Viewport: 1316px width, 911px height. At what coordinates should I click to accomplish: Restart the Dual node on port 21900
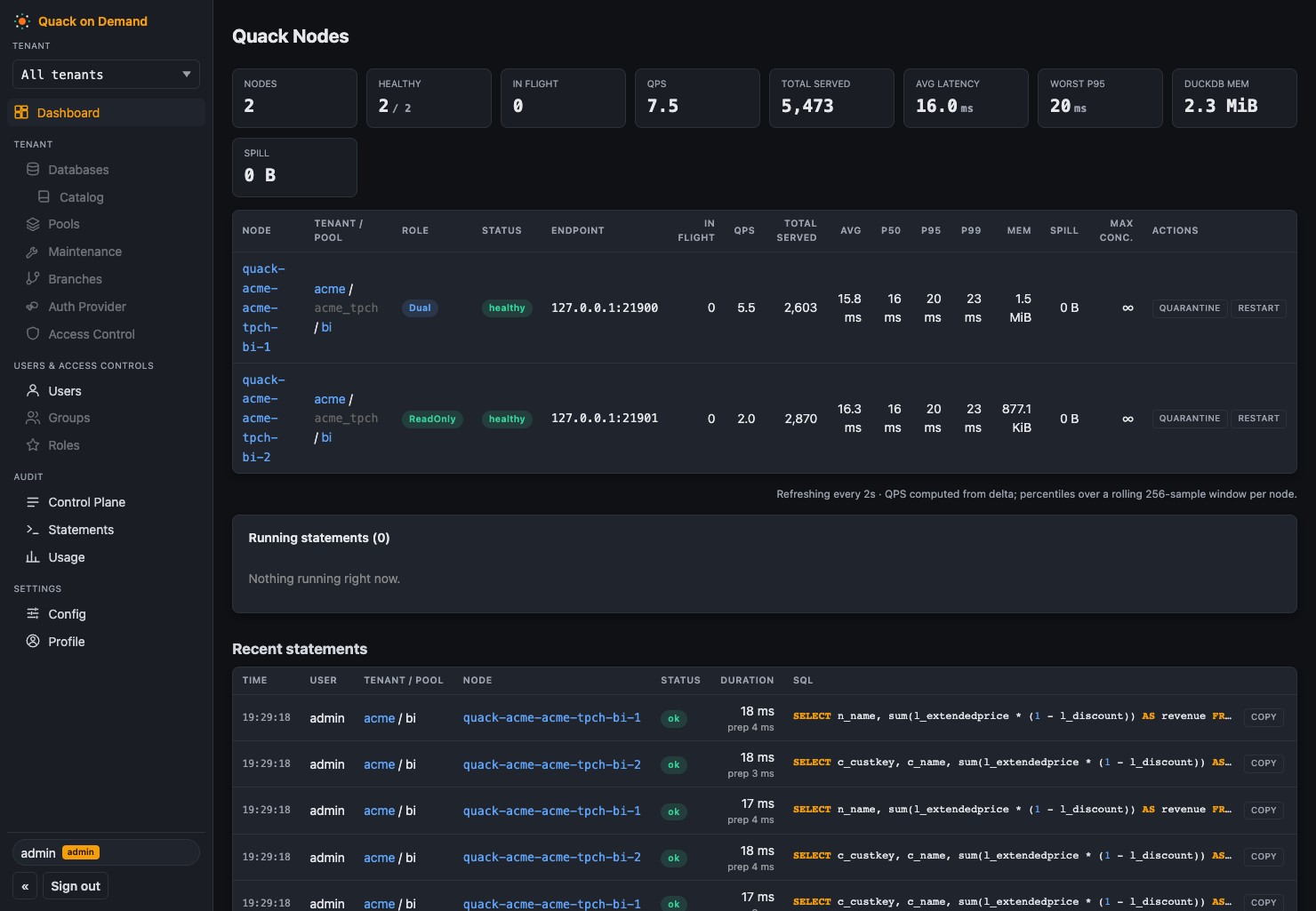pos(1258,308)
